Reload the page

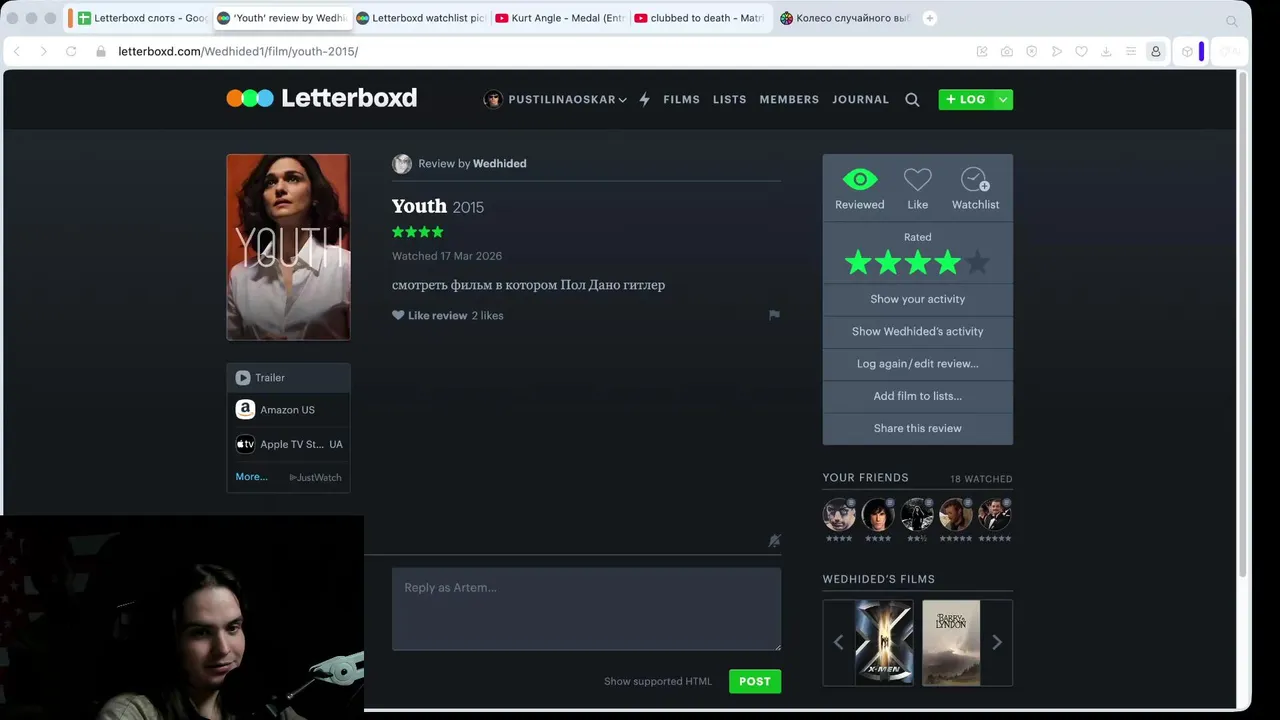[x=71, y=51]
